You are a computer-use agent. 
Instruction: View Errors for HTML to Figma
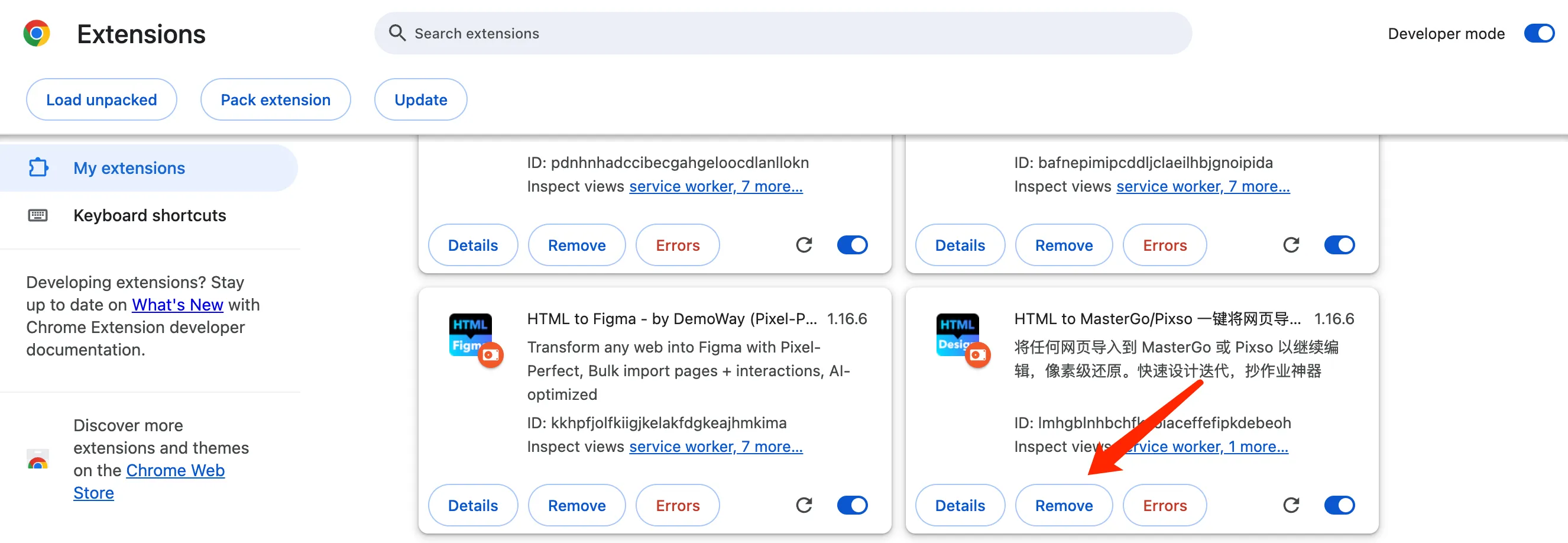tap(678, 505)
